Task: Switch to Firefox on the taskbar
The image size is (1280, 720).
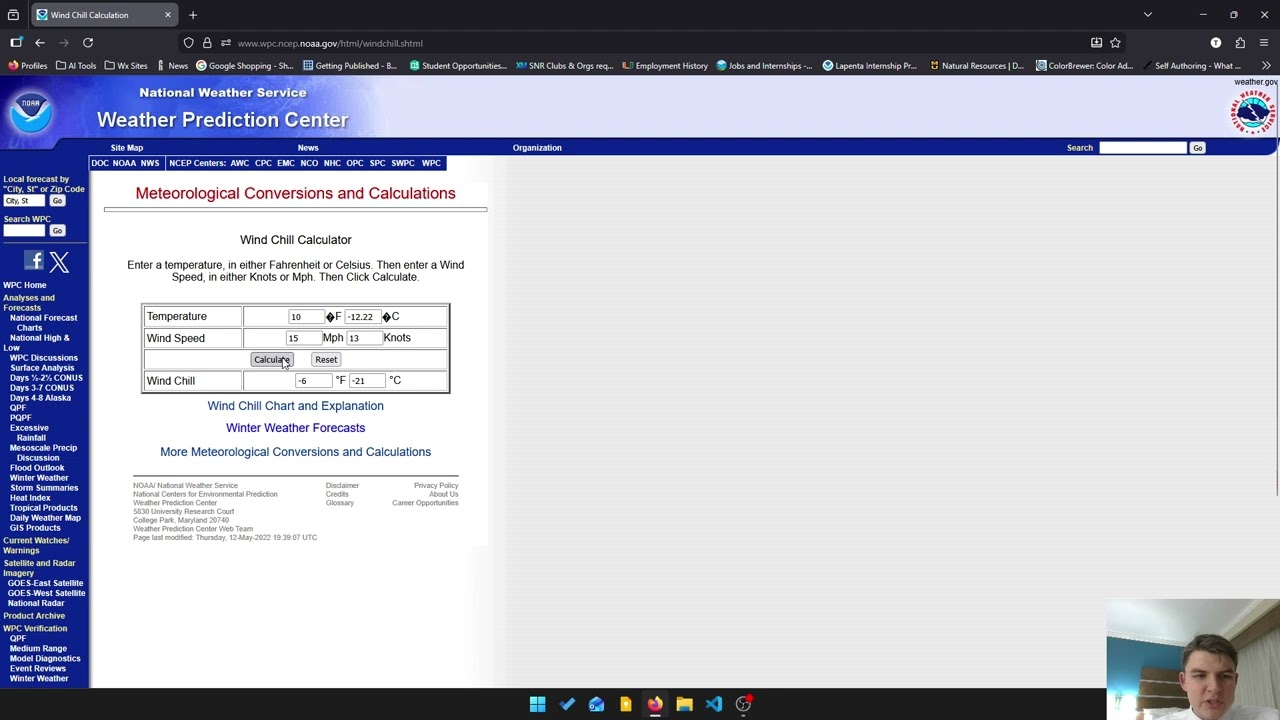Action: [x=655, y=704]
